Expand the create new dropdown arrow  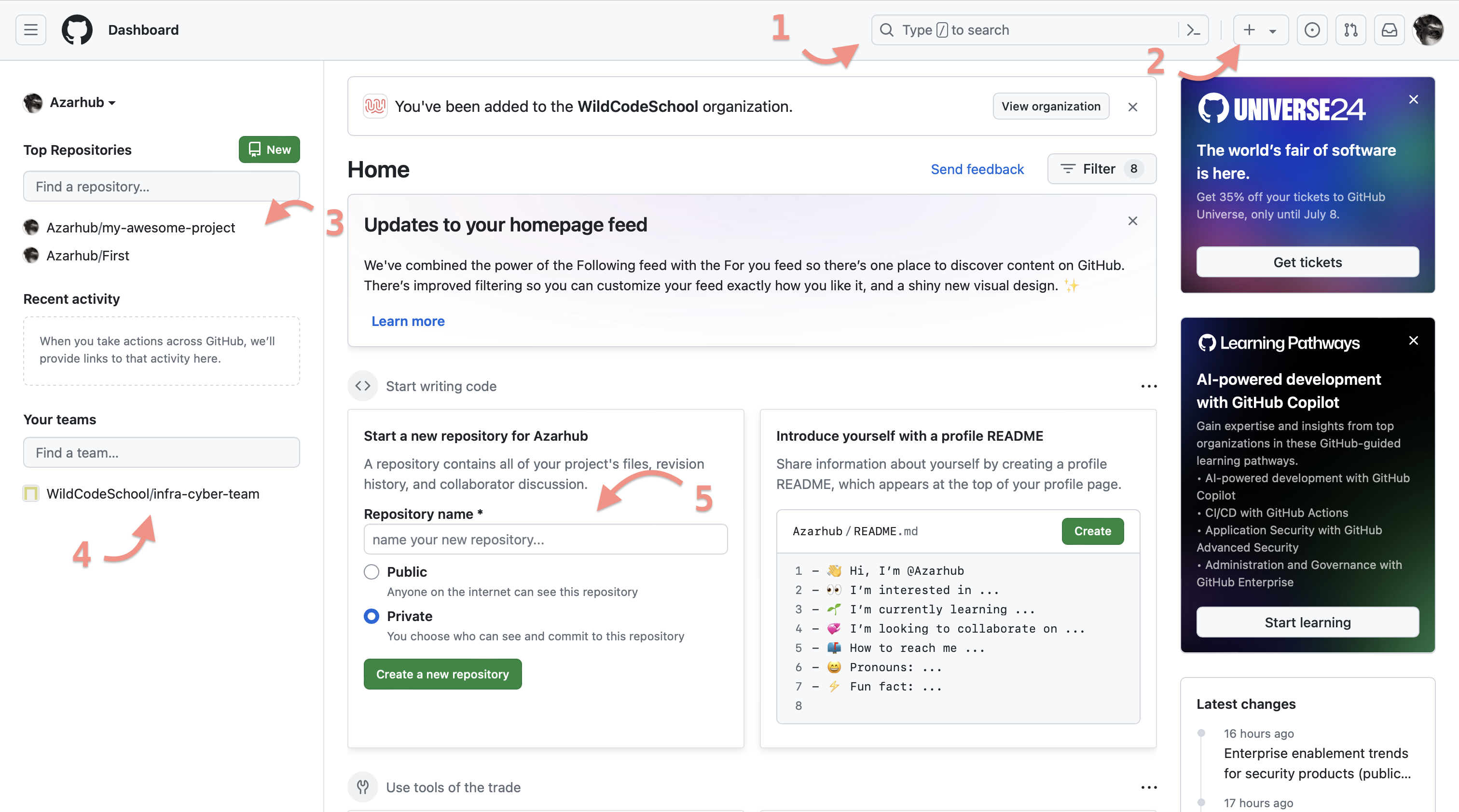[x=1273, y=31]
